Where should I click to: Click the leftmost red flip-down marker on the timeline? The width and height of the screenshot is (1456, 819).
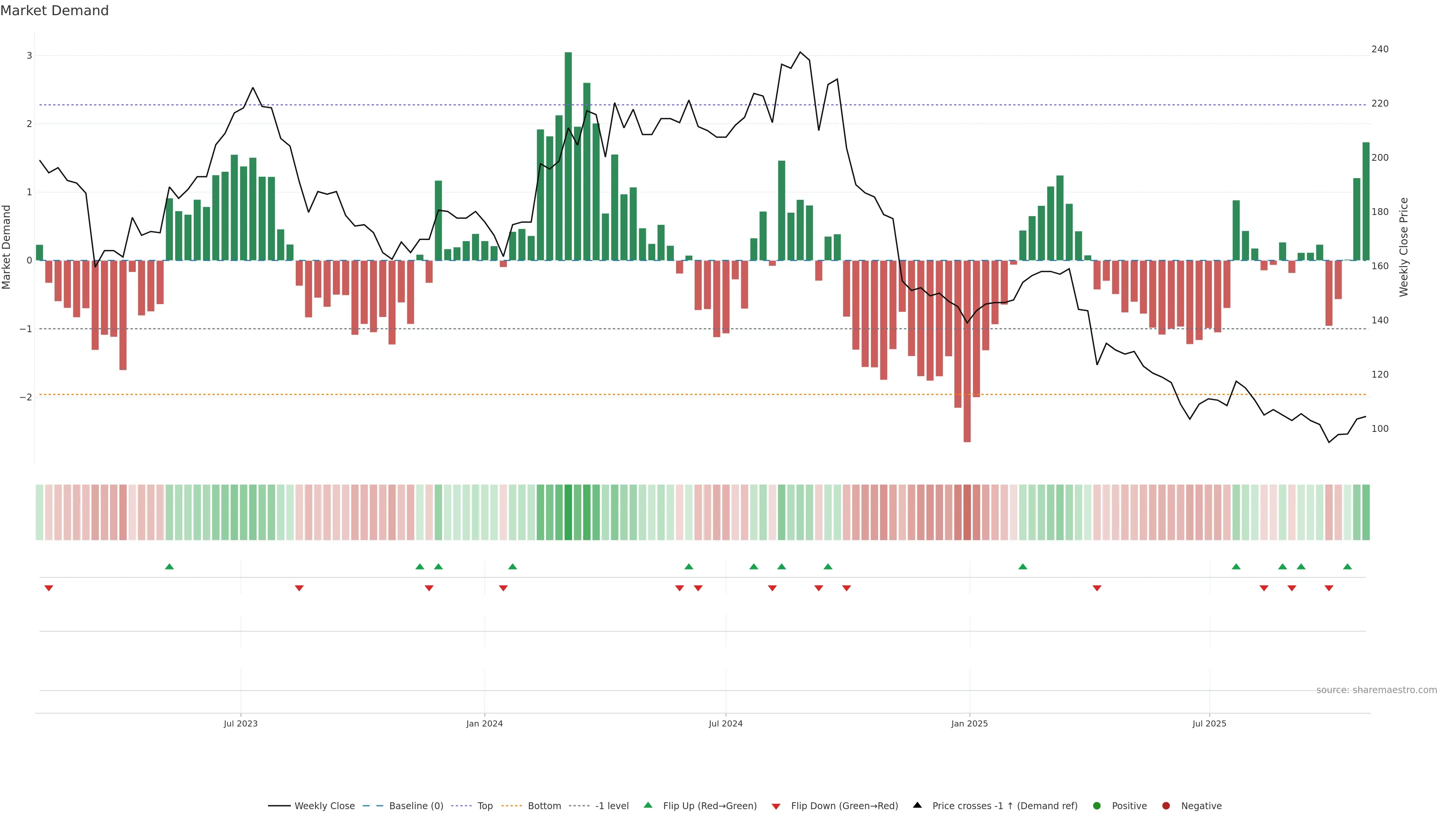tap(49, 588)
